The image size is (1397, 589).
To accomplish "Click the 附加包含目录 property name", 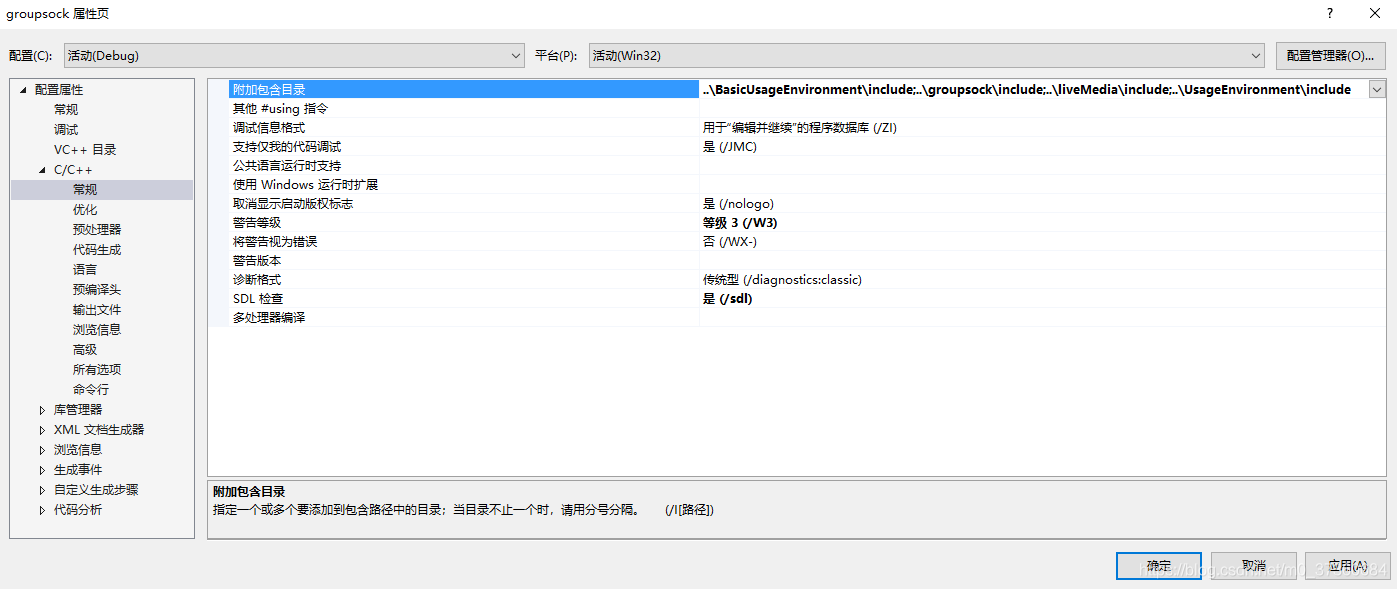I will pyautogui.click(x=269, y=90).
